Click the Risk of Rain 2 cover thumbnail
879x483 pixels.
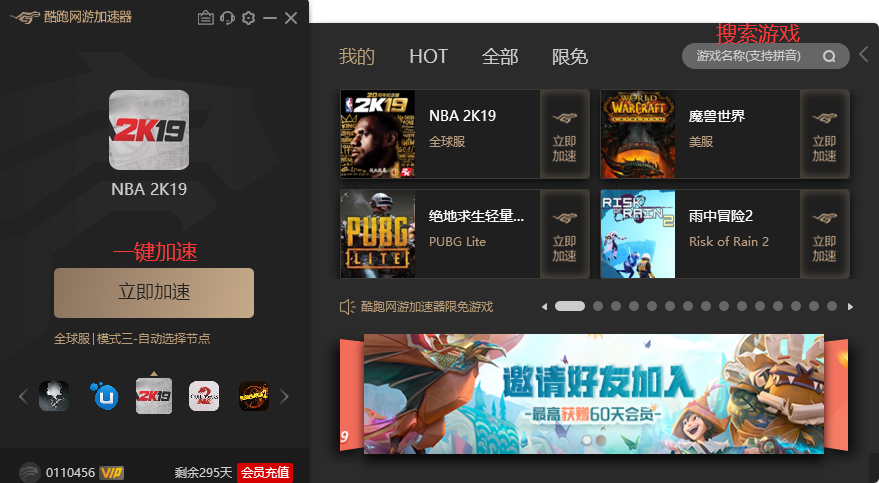[x=638, y=234]
